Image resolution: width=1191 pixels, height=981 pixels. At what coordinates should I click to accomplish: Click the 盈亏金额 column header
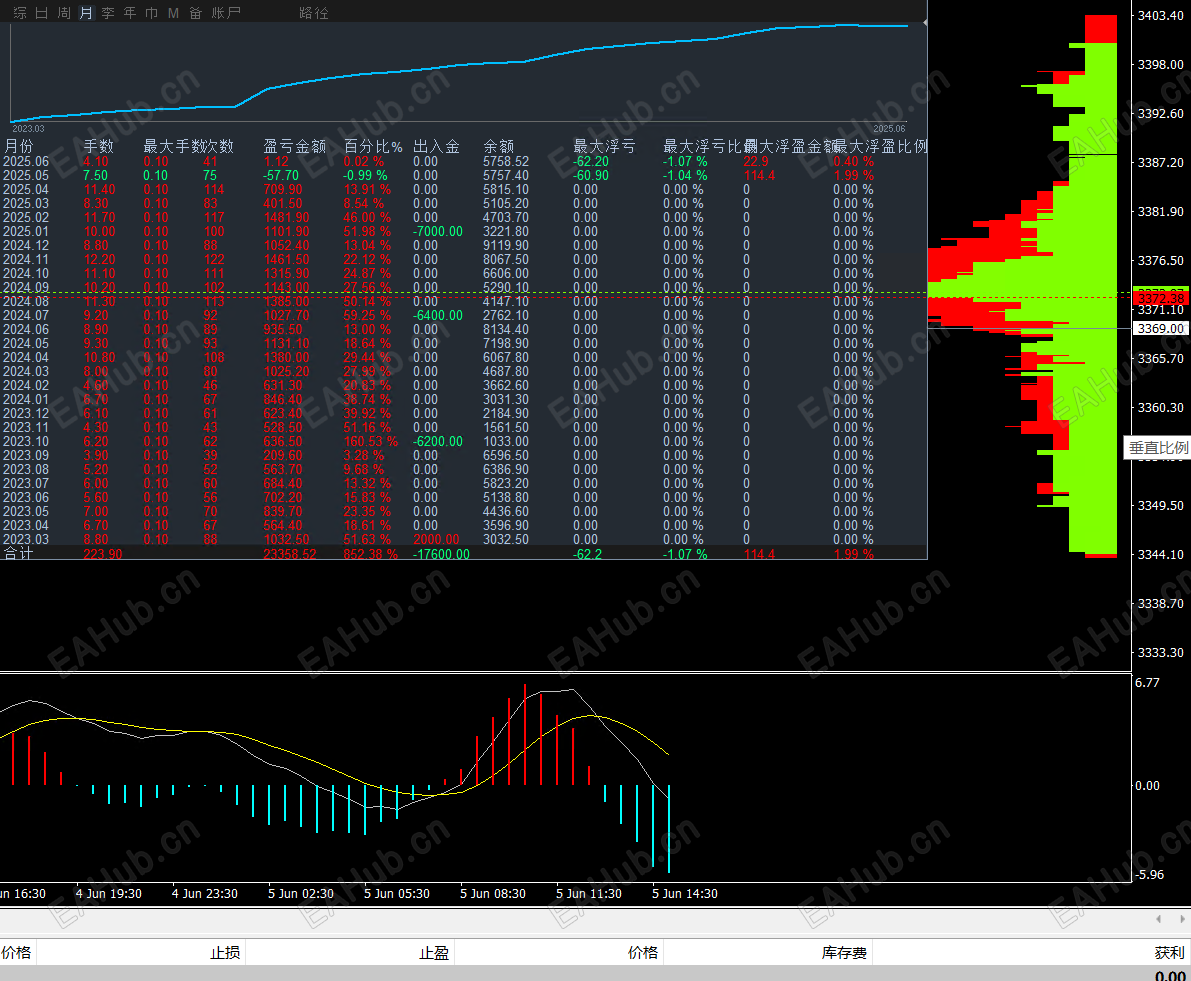[x=295, y=146]
